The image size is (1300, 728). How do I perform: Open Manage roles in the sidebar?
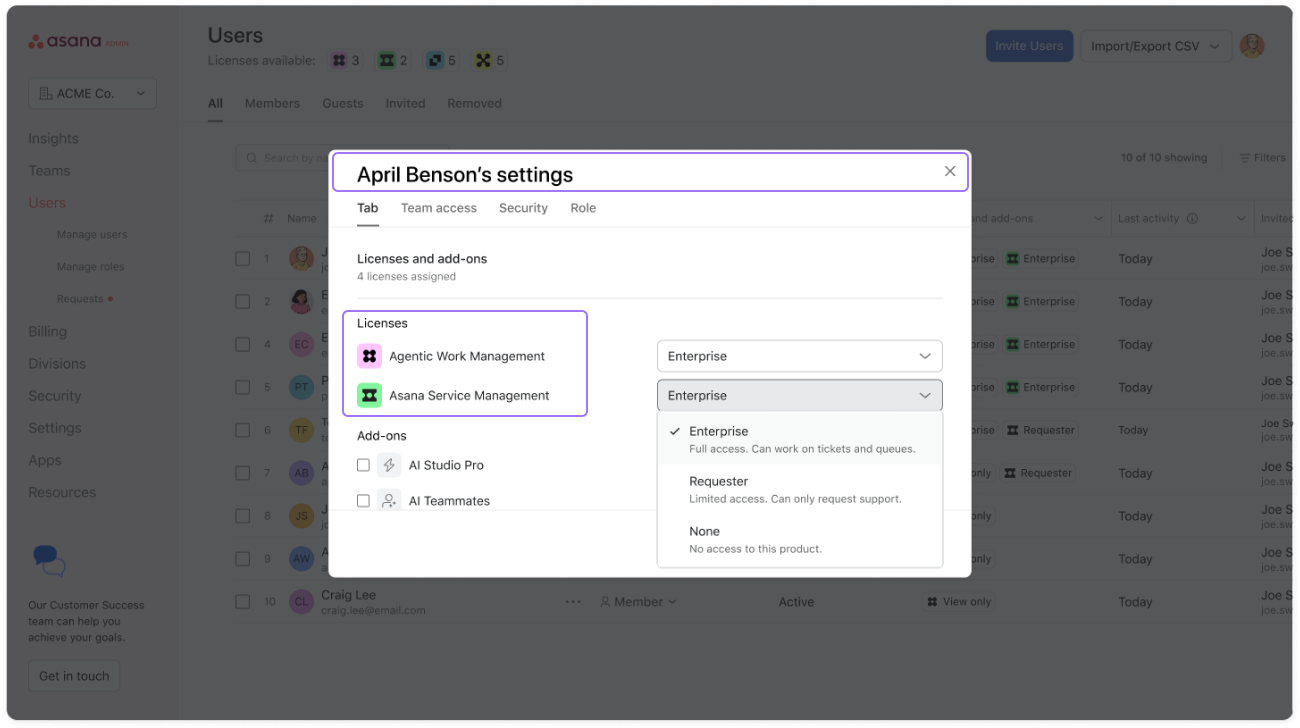91,267
